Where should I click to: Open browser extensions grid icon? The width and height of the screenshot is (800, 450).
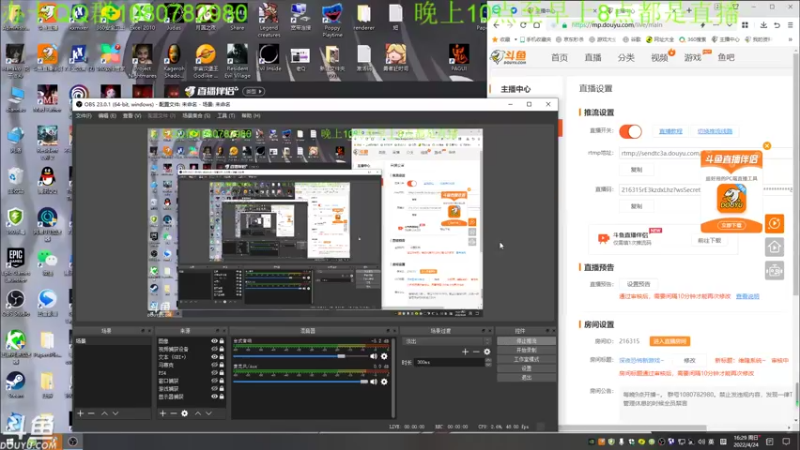745,24
